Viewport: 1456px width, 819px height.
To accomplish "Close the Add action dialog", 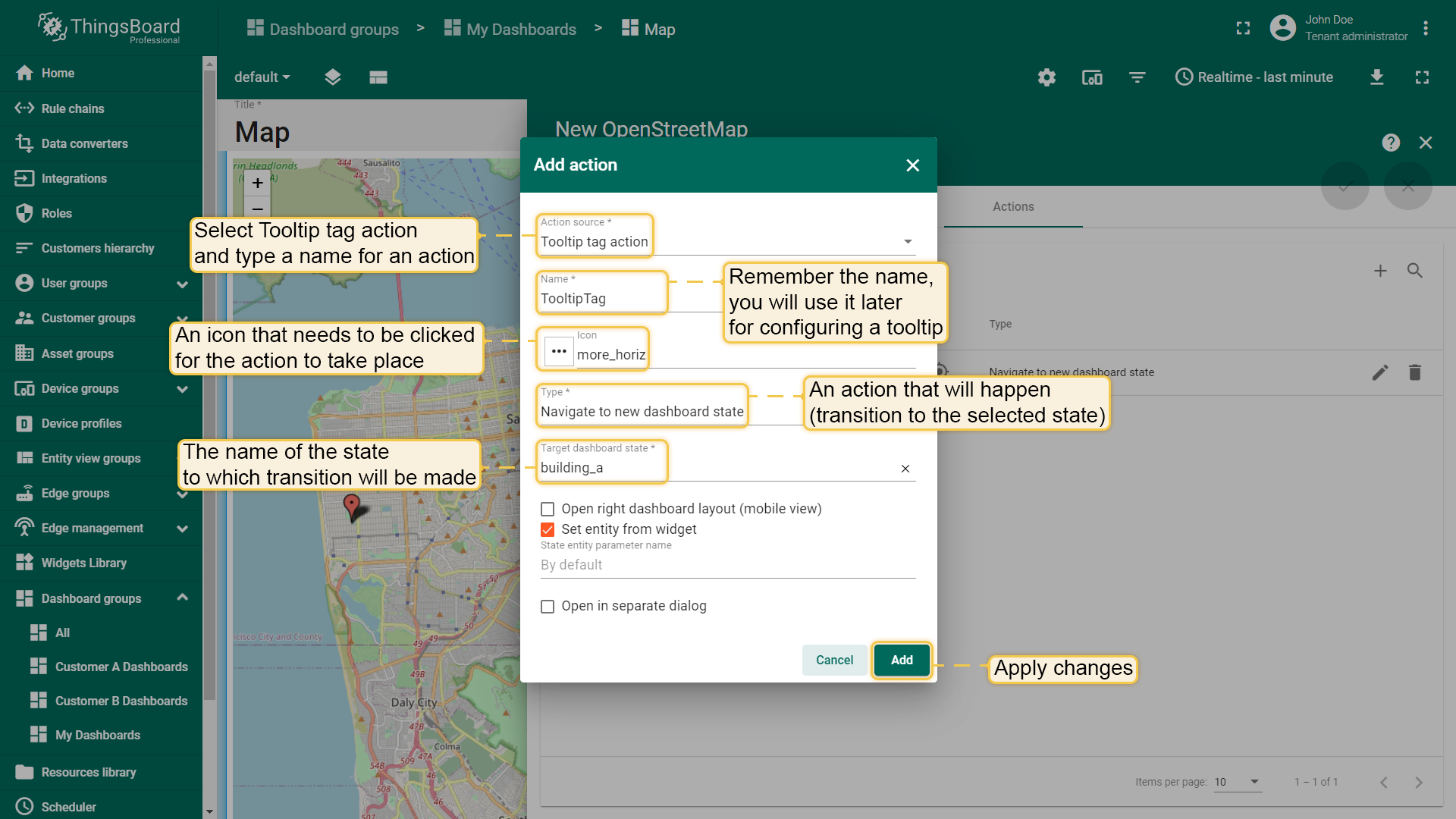I will (x=913, y=165).
